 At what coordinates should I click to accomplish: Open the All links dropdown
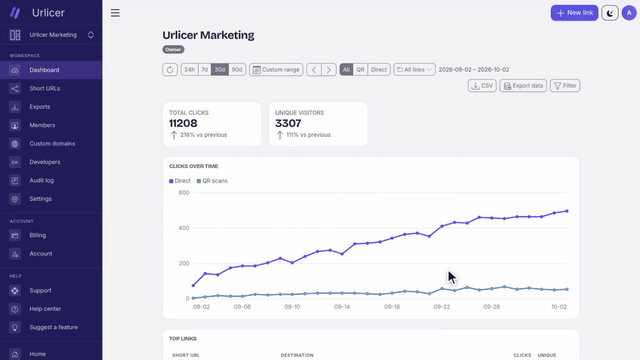click(414, 70)
